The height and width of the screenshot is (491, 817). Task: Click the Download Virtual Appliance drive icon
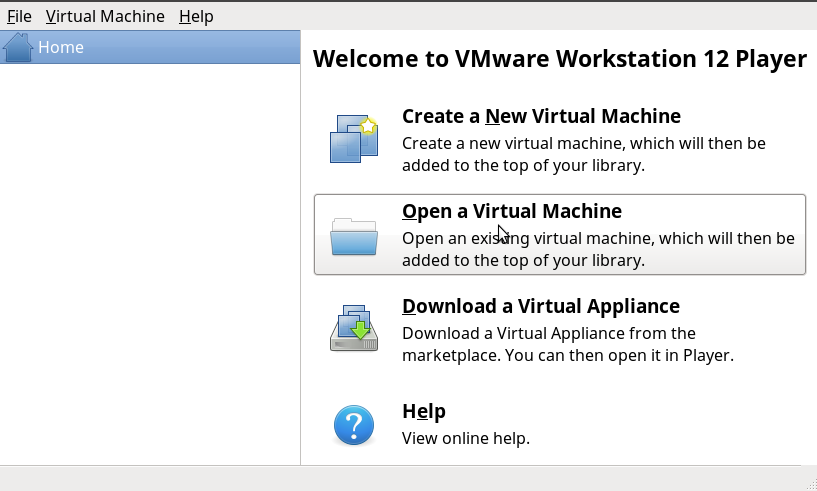click(x=354, y=328)
